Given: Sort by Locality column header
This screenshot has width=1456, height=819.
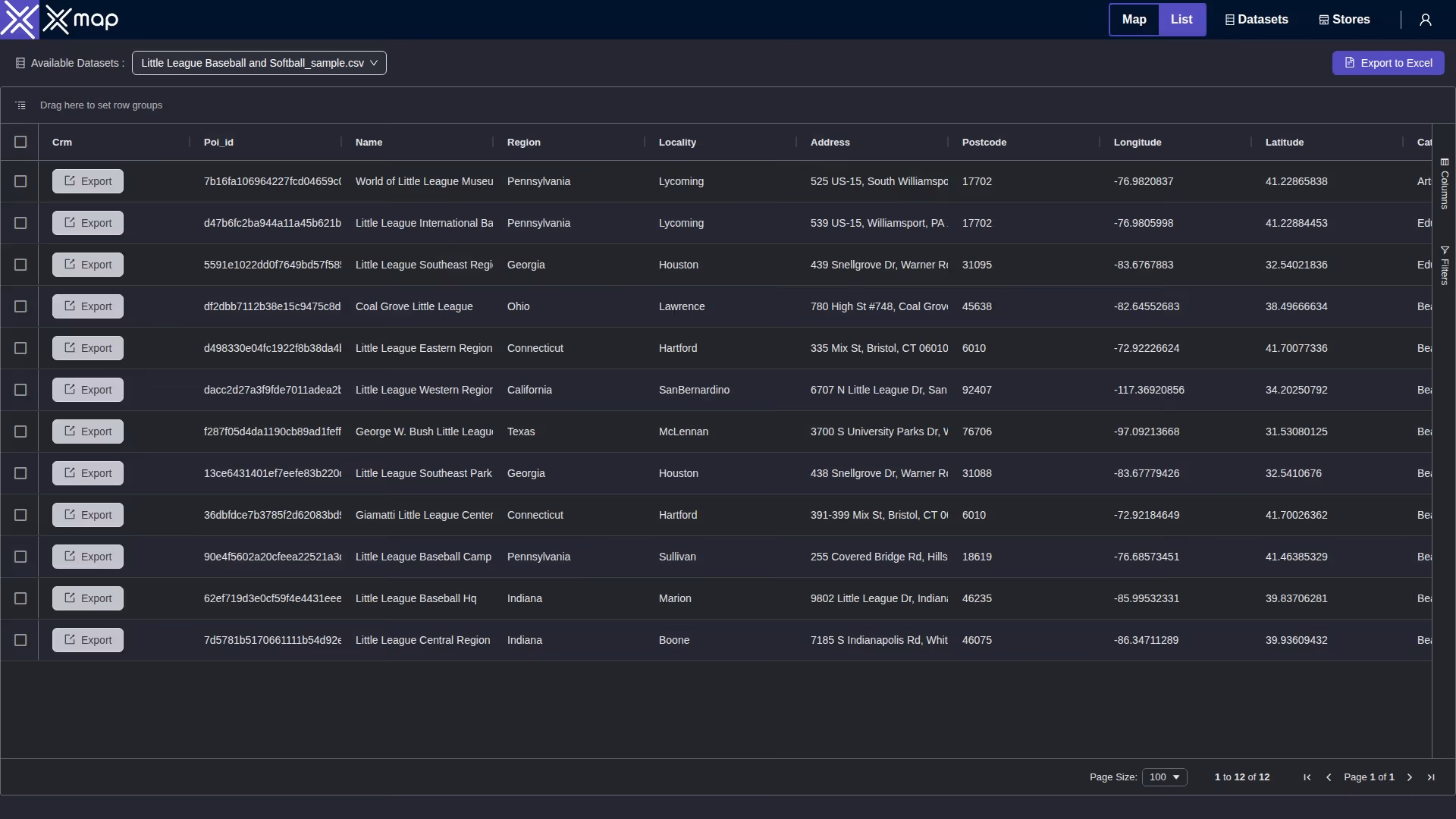Looking at the screenshot, I should point(677,142).
